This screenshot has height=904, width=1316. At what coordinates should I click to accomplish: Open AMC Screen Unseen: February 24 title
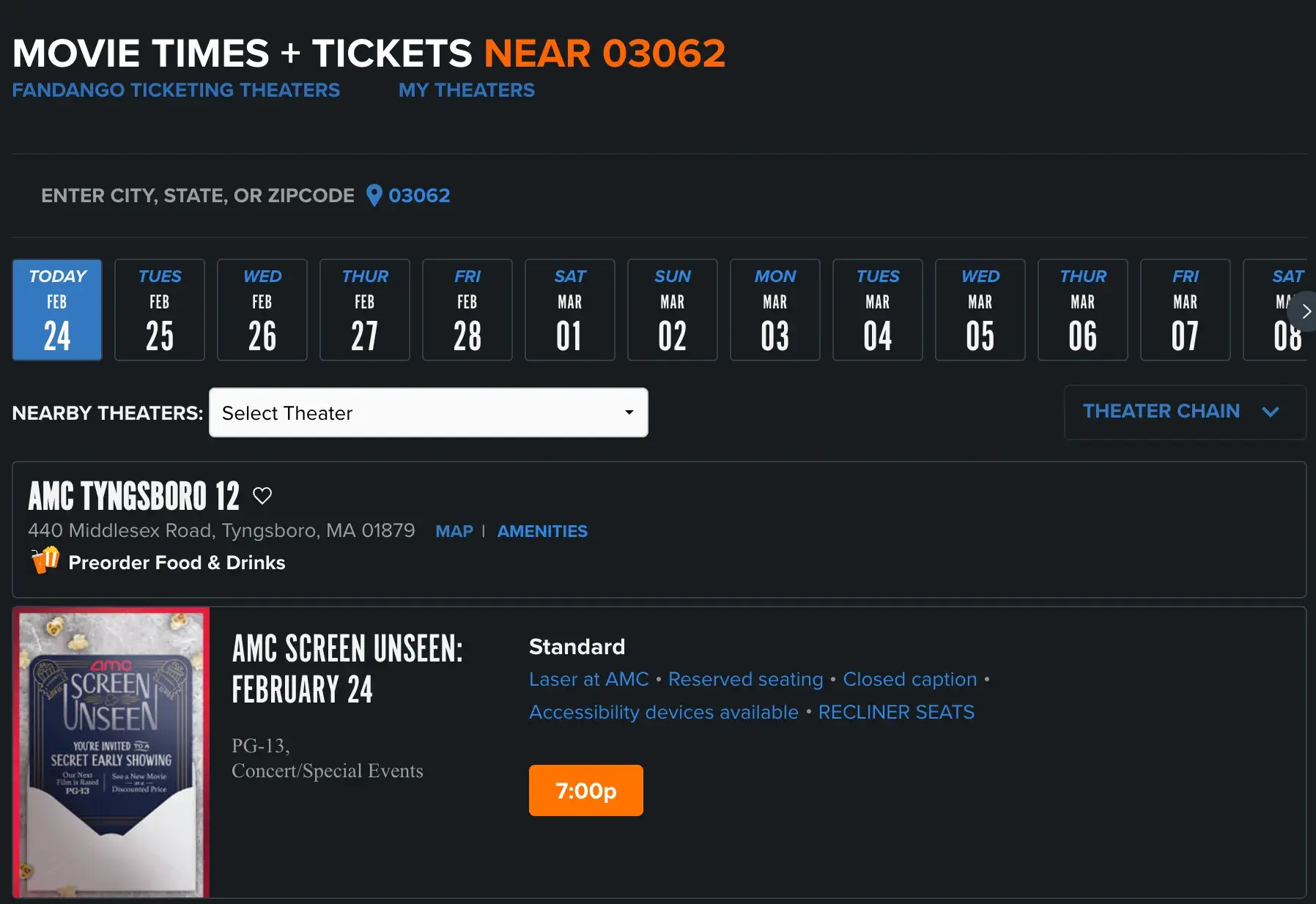[x=347, y=669]
